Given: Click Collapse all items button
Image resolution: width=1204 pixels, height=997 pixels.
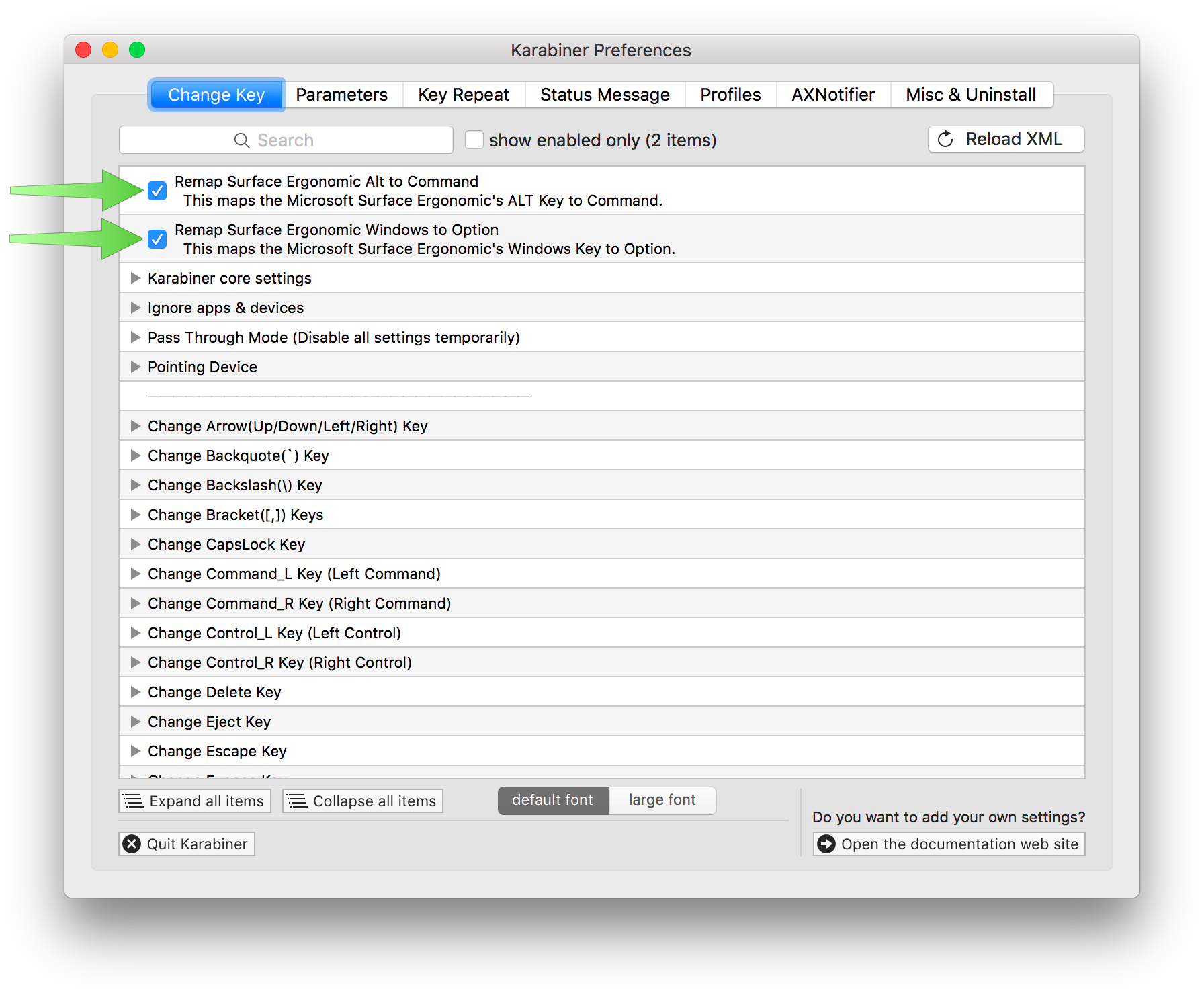Looking at the screenshot, I should tap(363, 801).
